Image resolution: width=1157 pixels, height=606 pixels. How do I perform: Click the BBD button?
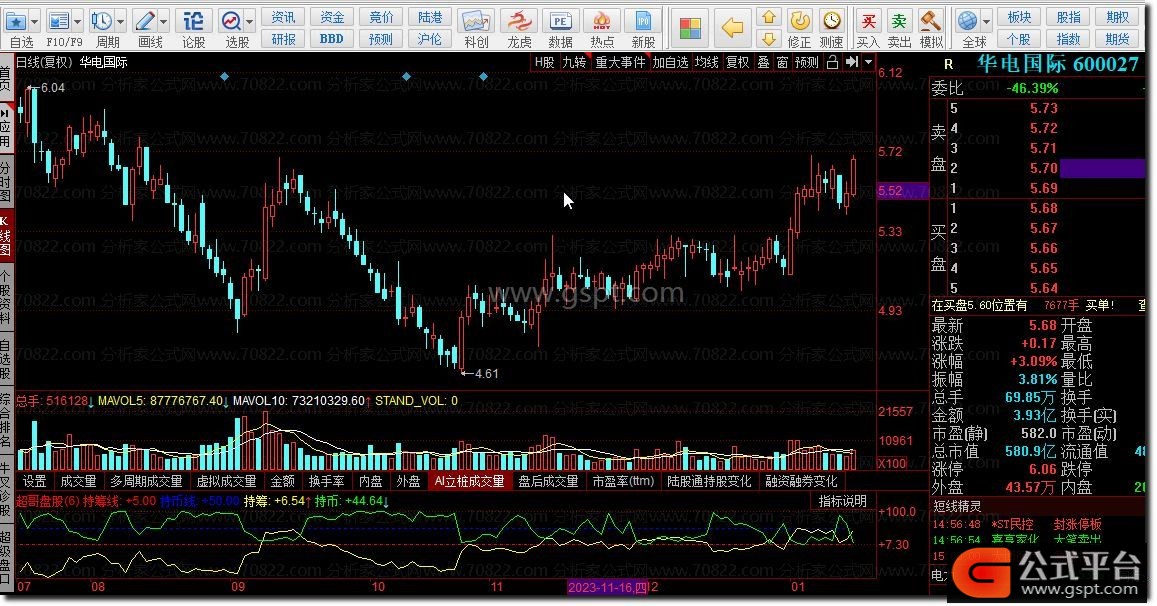coord(332,39)
